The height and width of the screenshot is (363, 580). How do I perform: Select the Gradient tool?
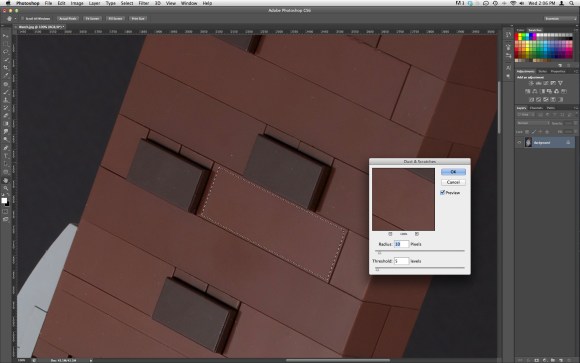[6, 124]
